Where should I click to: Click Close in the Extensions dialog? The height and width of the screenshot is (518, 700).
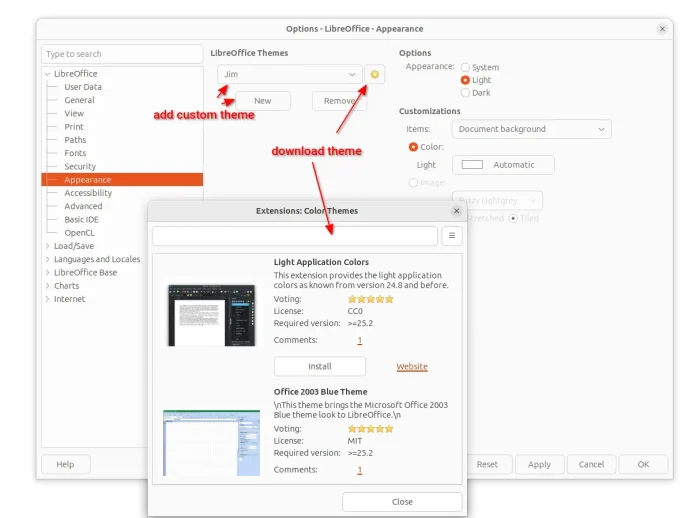tap(402, 502)
